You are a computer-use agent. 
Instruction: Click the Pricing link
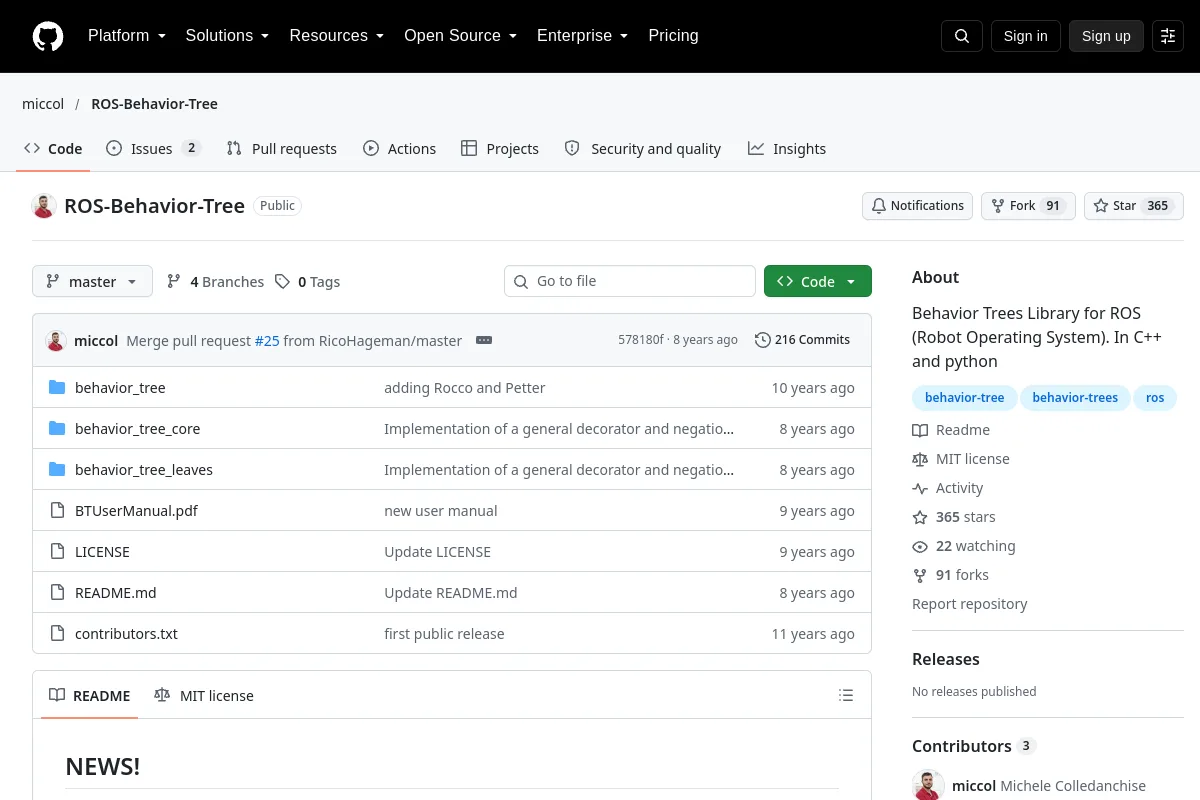pos(673,36)
